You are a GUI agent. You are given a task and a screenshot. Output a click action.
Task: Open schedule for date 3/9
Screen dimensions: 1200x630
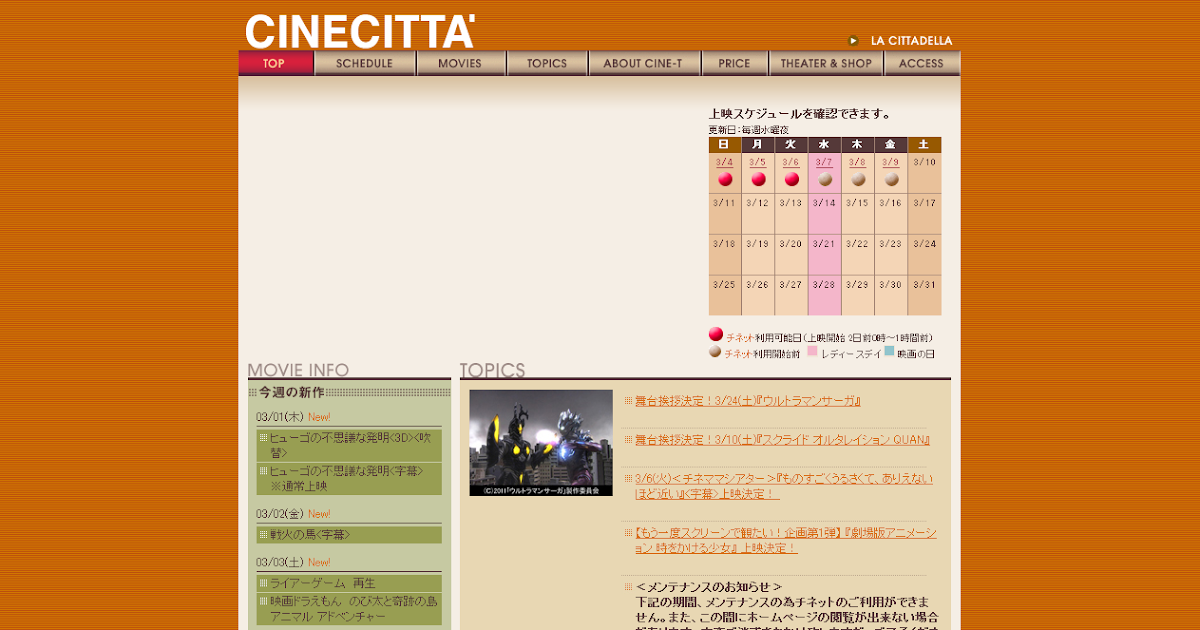(x=891, y=162)
